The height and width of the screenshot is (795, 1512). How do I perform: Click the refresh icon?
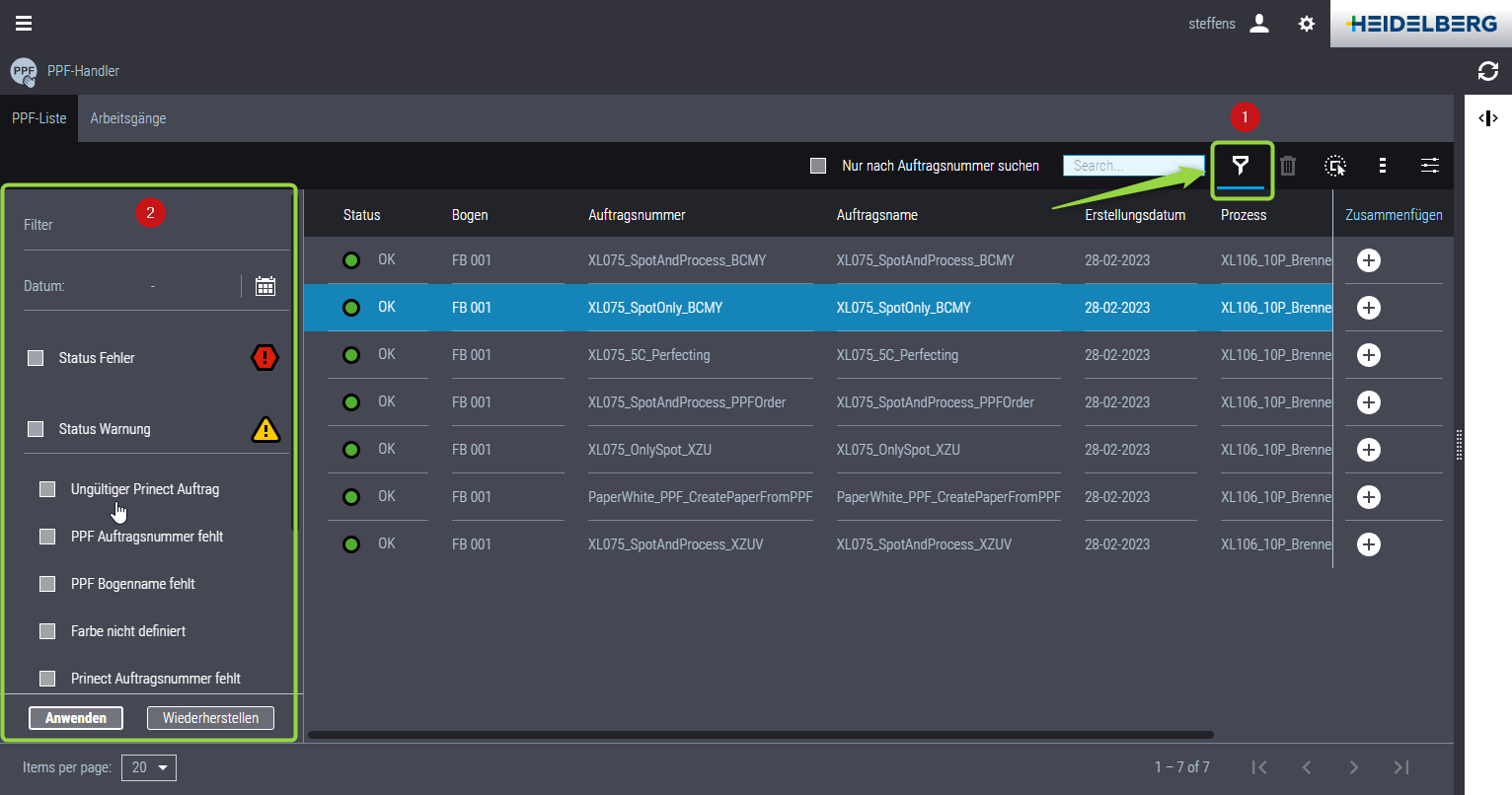click(1487, 71)
